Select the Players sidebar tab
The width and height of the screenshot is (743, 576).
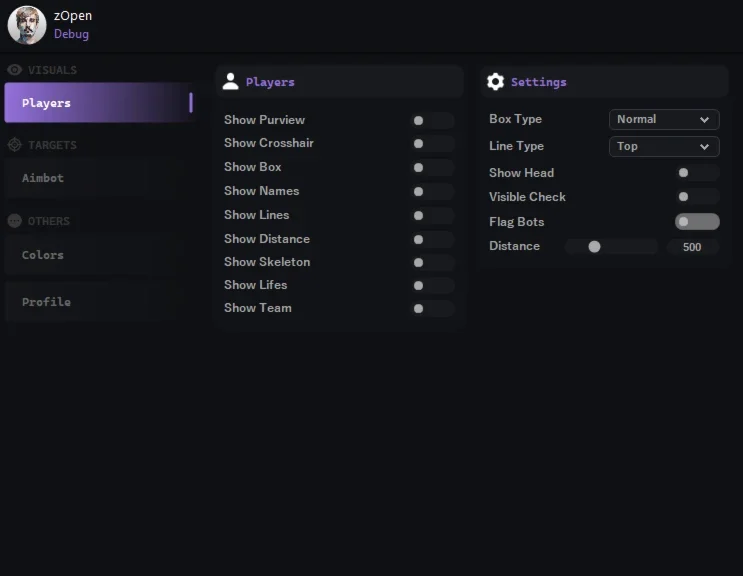(x=99, y=103)
